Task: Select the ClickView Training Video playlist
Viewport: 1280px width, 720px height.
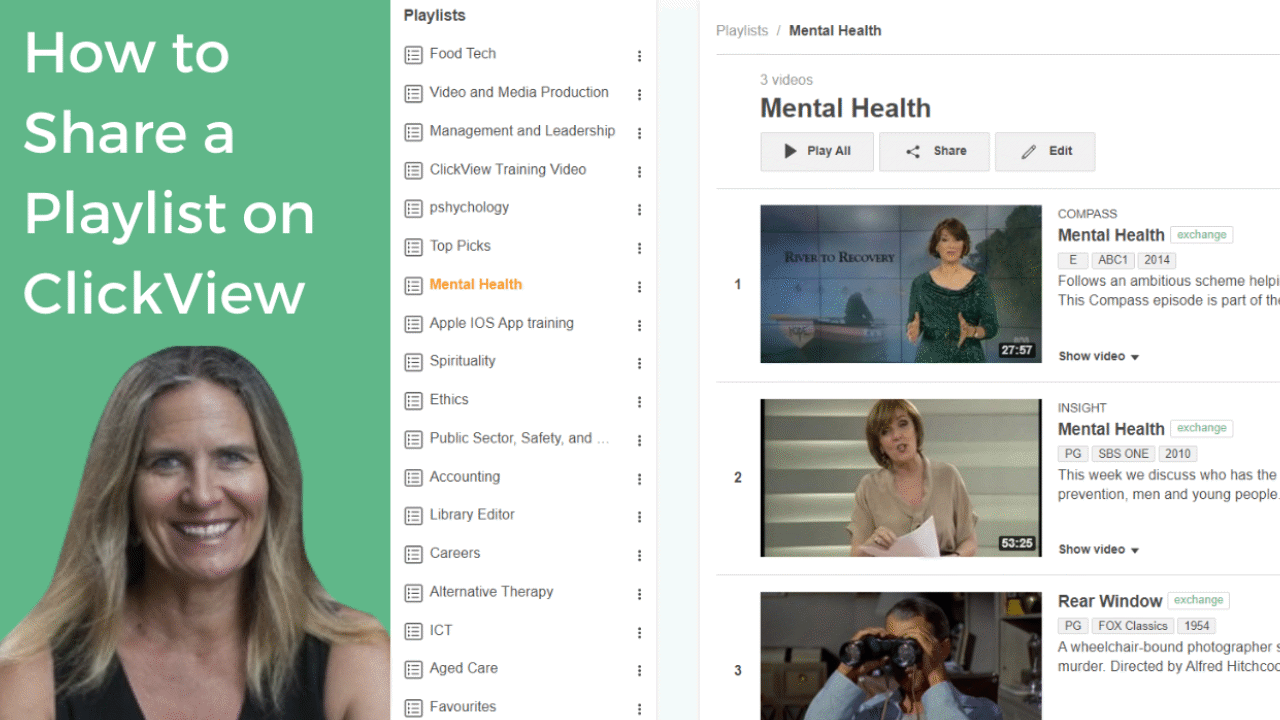Action: 508,169
